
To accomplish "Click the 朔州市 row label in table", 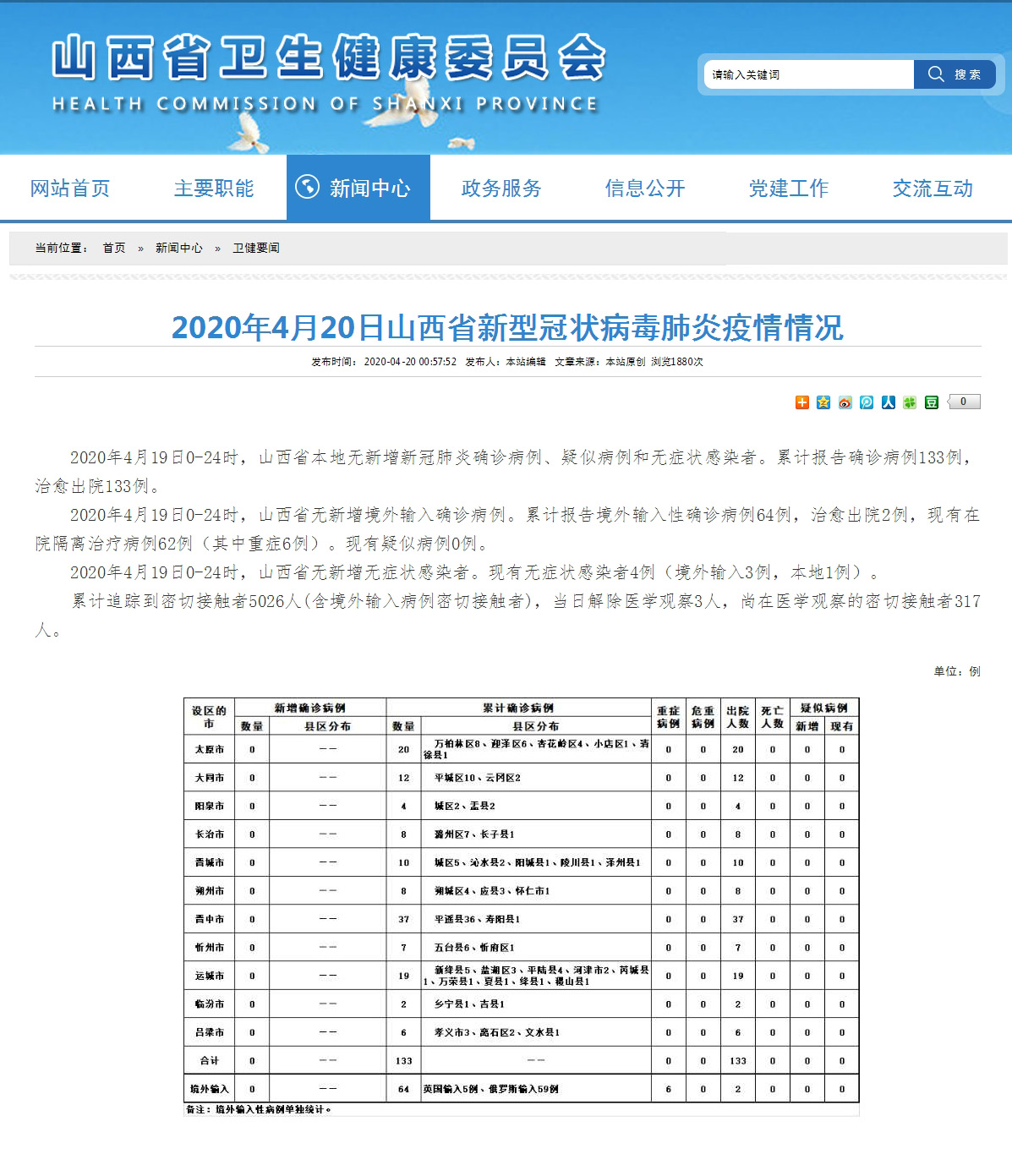I will point(209,891).
